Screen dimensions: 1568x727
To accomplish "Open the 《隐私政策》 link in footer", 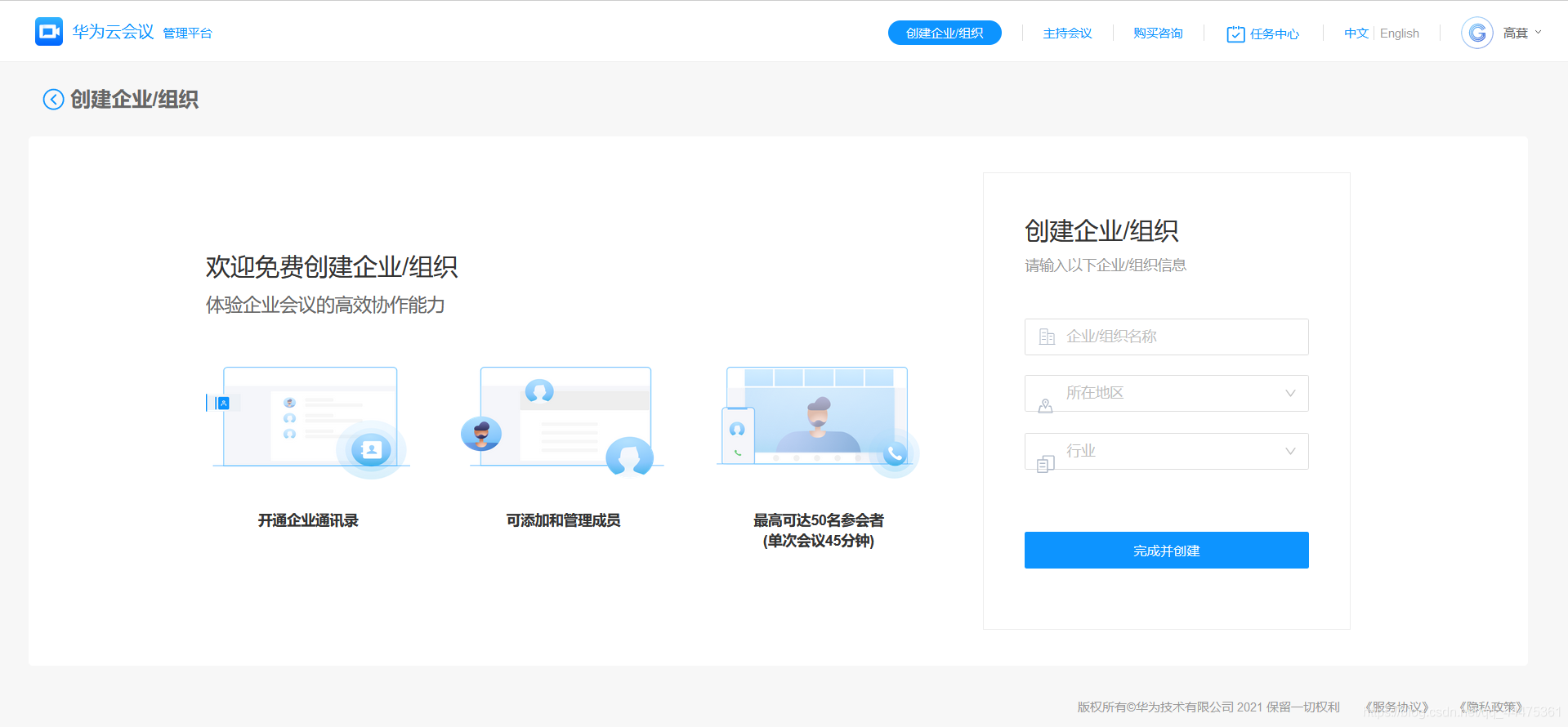I will click(1491, 707).
